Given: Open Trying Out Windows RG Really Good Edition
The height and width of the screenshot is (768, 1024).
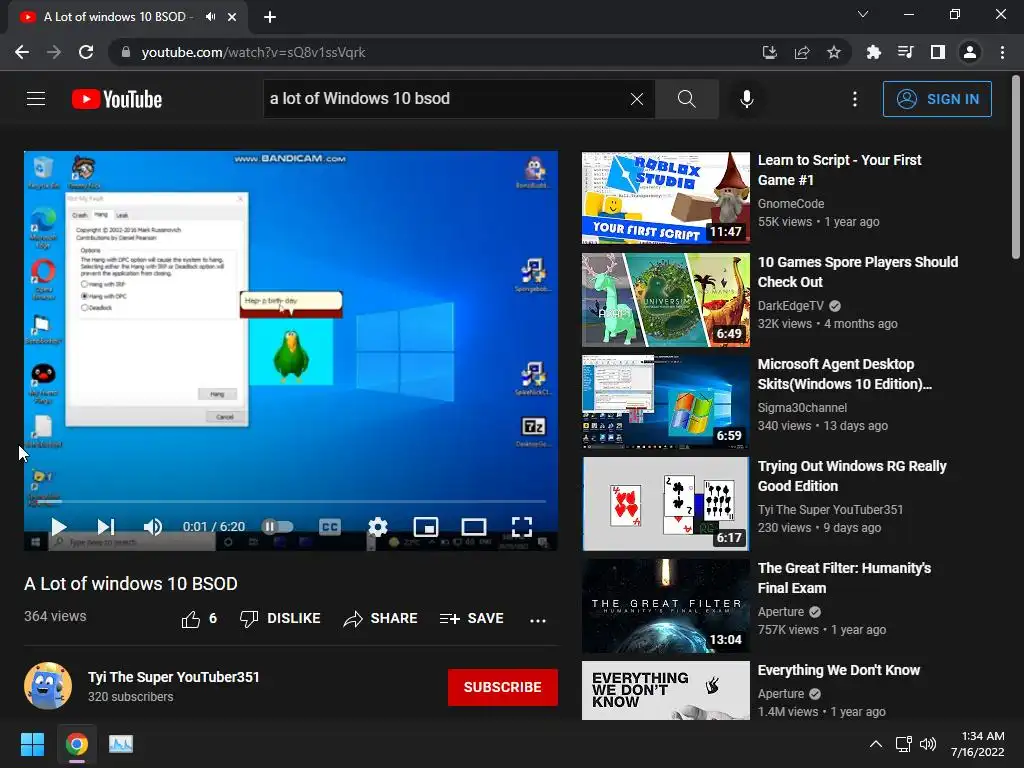Looking at the screenshot, I should (852, 476).
